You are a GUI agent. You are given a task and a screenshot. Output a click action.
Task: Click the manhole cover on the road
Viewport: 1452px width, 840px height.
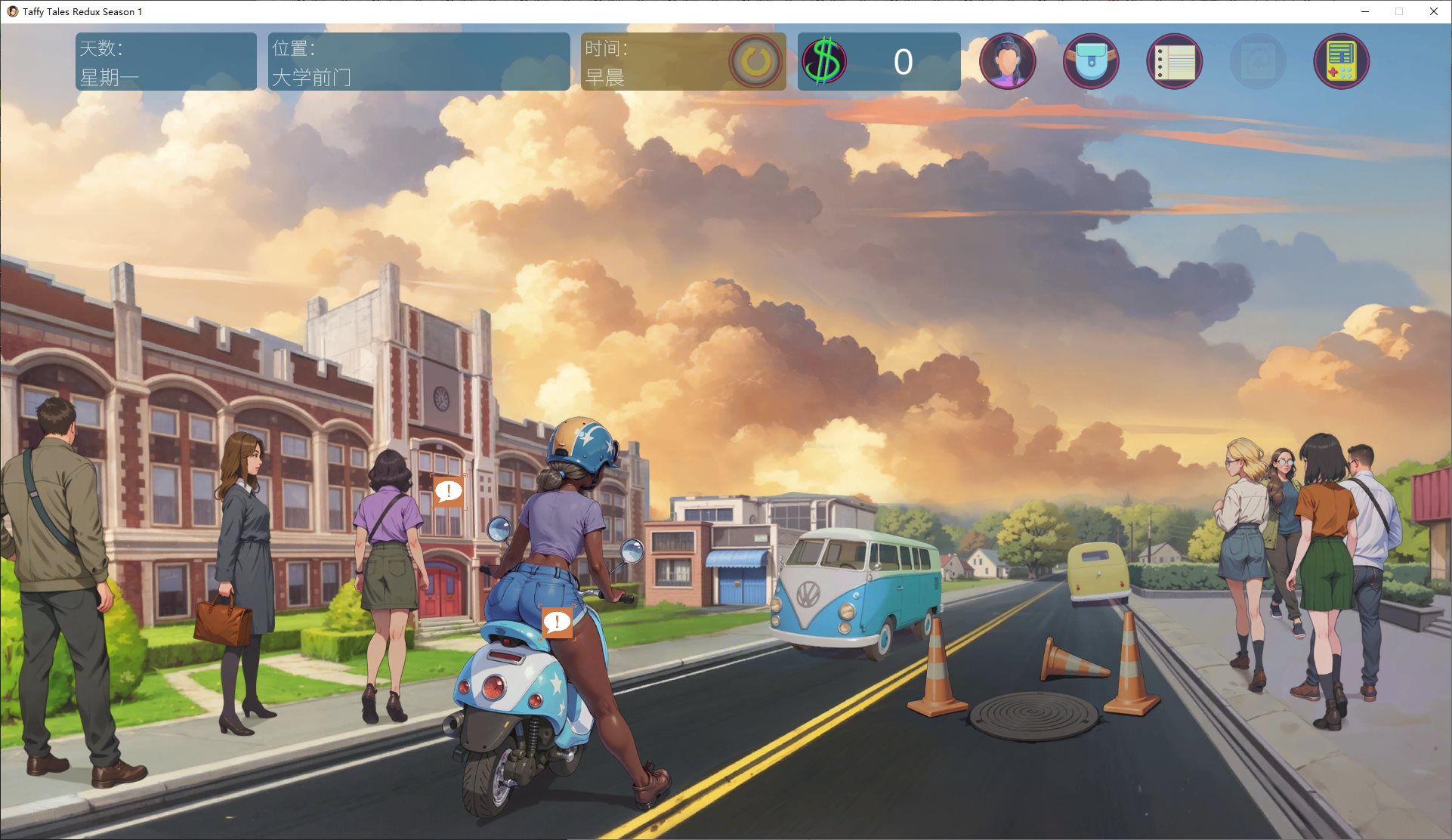tap(1033, 714)
